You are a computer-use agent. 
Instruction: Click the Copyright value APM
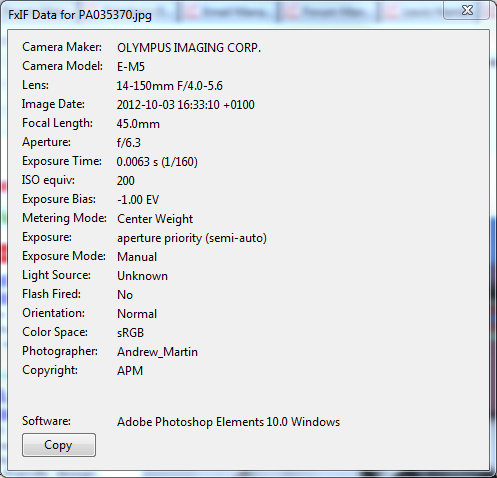pos(130,371)
